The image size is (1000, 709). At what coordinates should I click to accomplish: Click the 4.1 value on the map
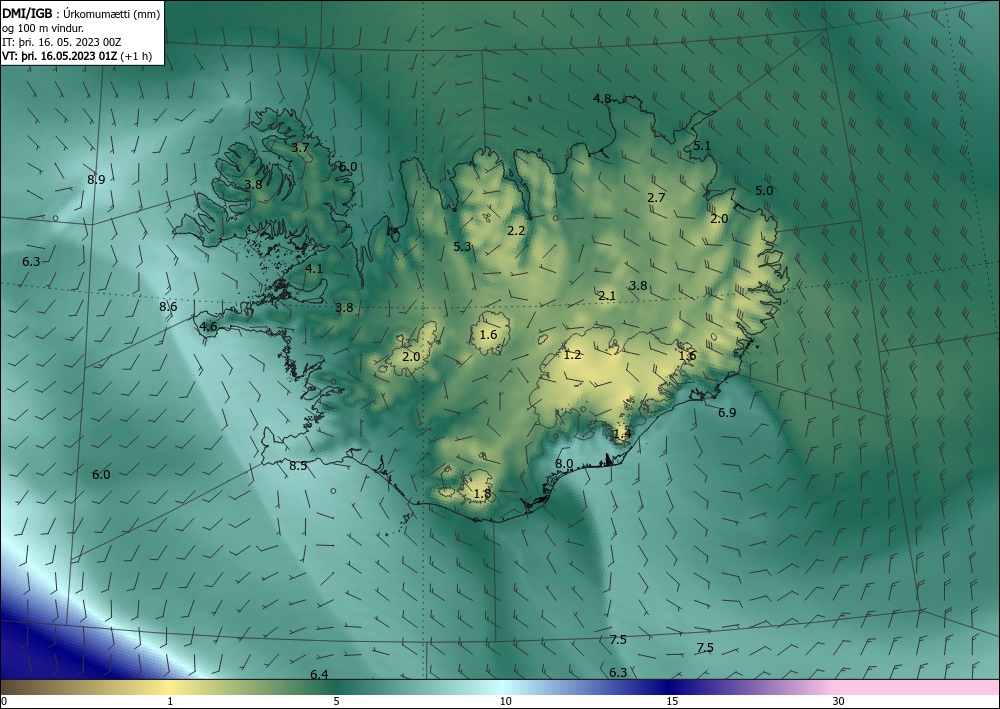click(314, 269)
